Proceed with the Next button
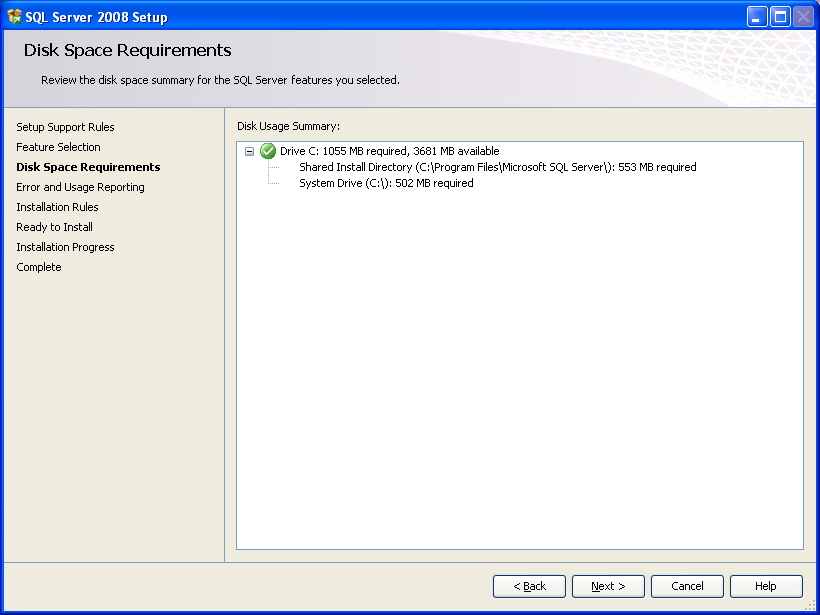Image resolution: width=820 pixels, height=615 pixels. [608, 586]
